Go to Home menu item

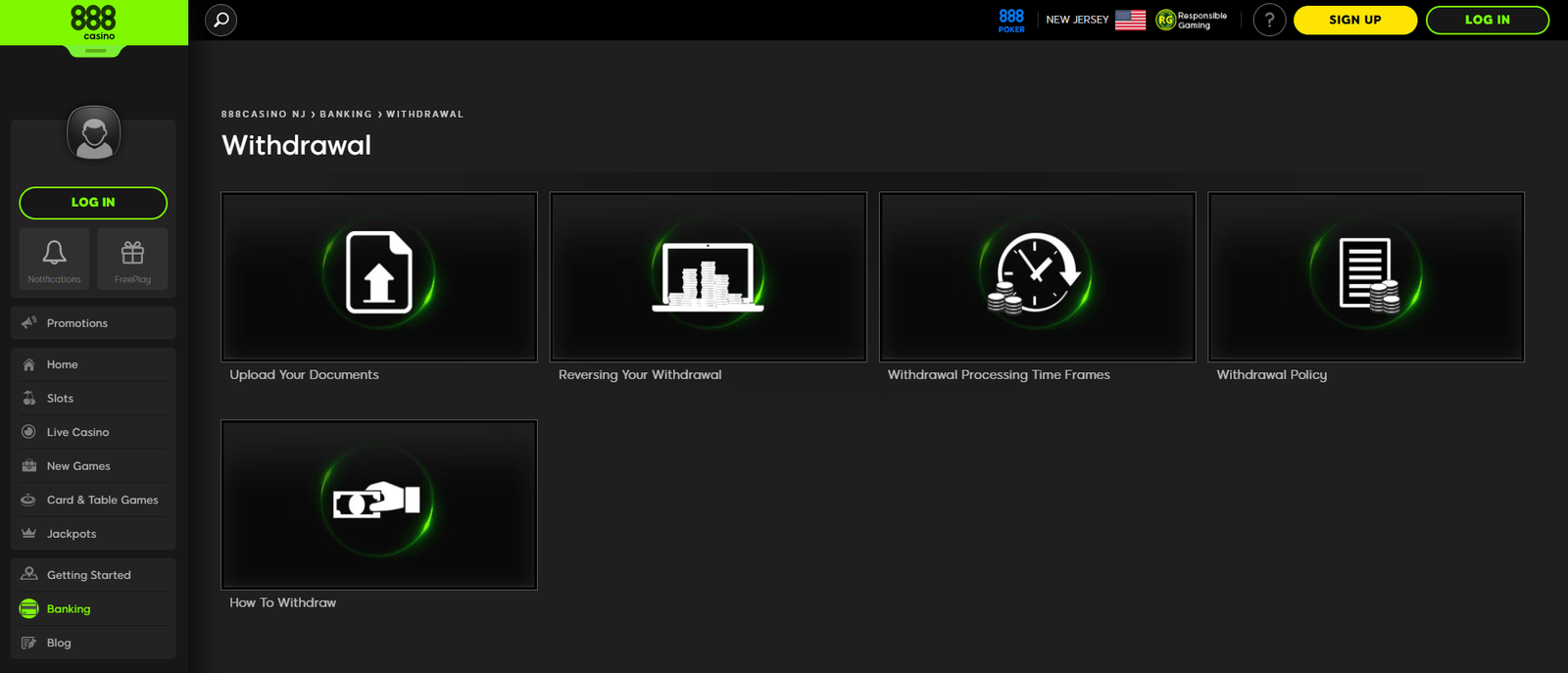[x=93, y=364]
